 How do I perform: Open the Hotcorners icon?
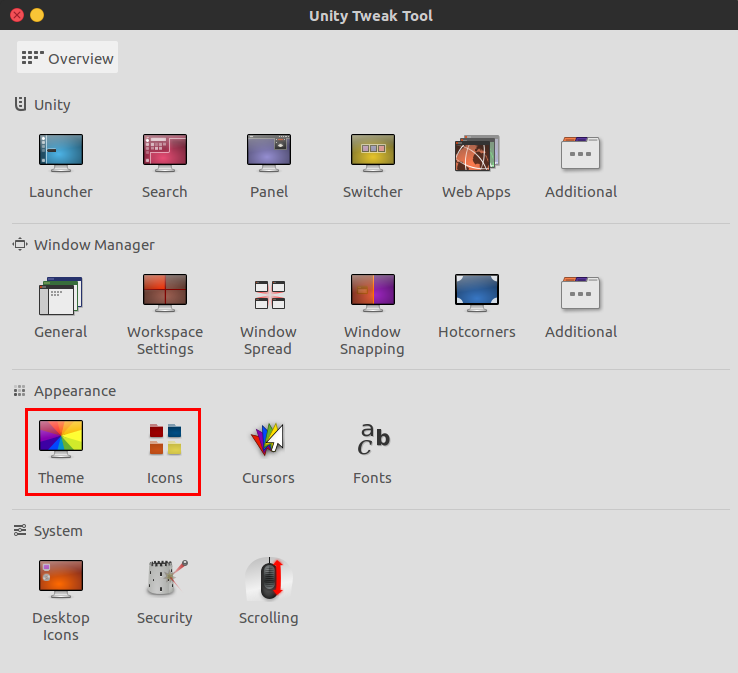[476, 293]
